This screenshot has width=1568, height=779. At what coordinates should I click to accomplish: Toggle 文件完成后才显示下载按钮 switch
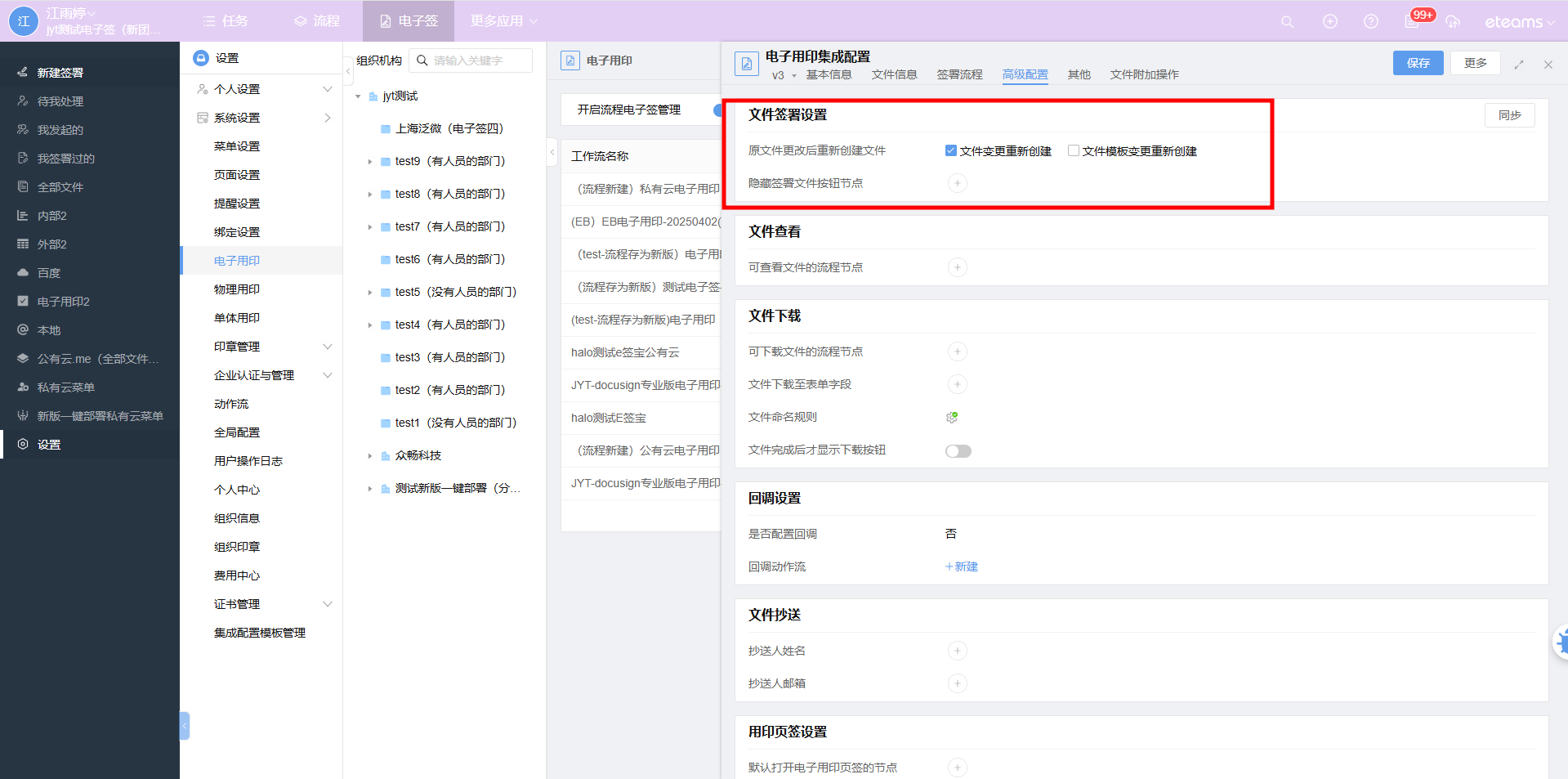[x=958, y=451]
